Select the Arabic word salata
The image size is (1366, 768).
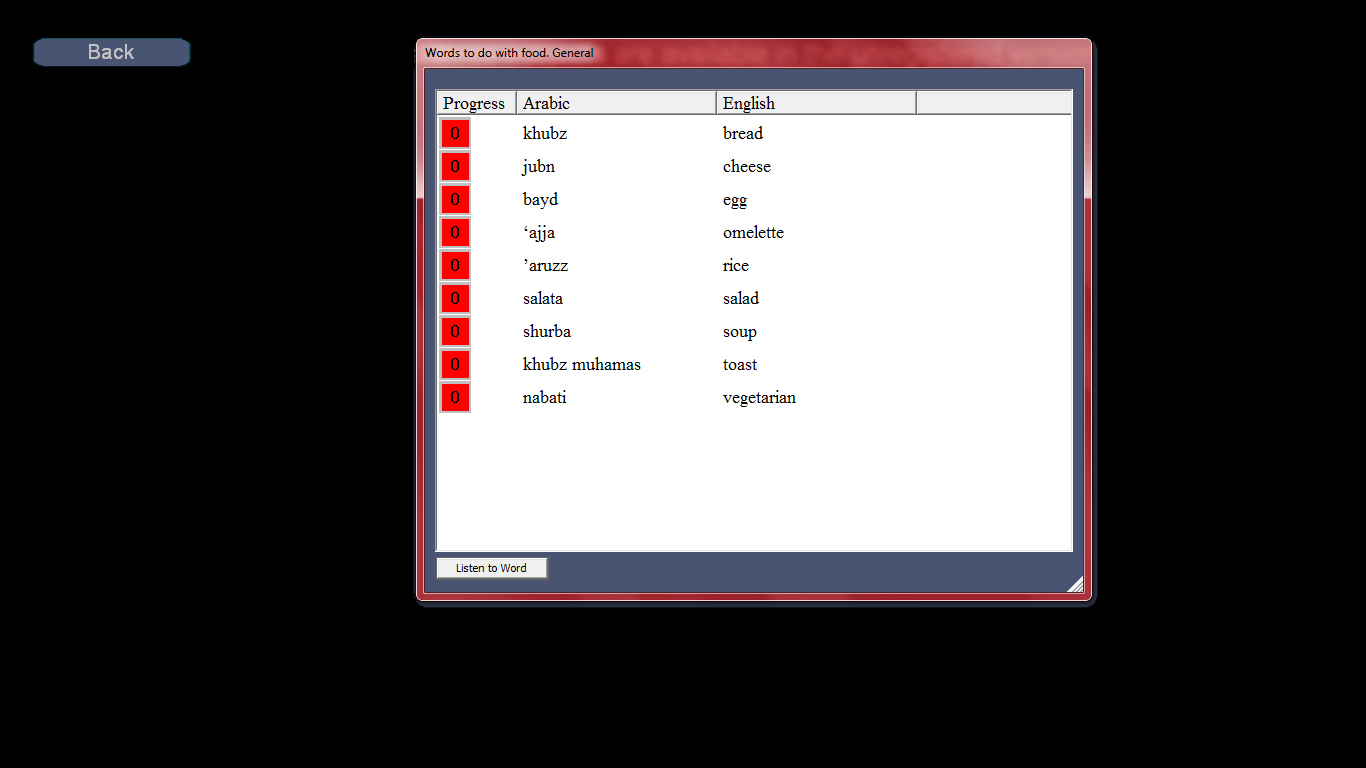coord(543,298)
